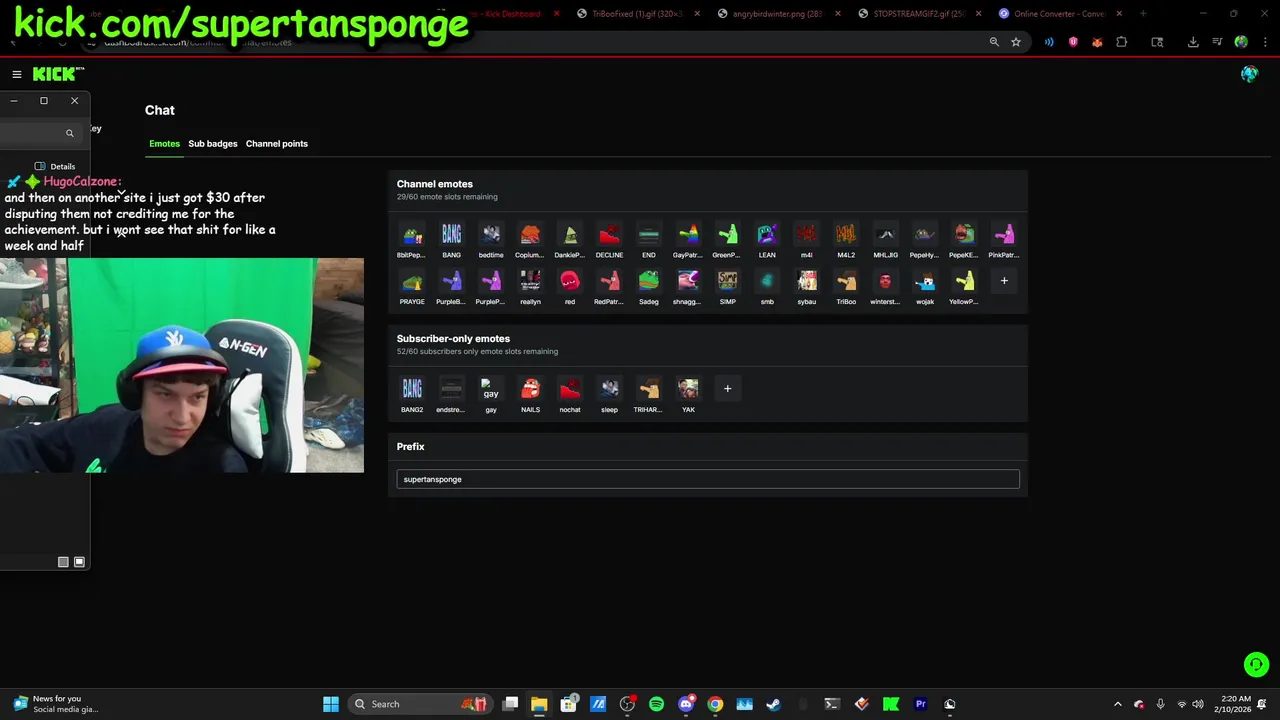
Task: Show hidden system tray icons
Action: point(1118,704)
